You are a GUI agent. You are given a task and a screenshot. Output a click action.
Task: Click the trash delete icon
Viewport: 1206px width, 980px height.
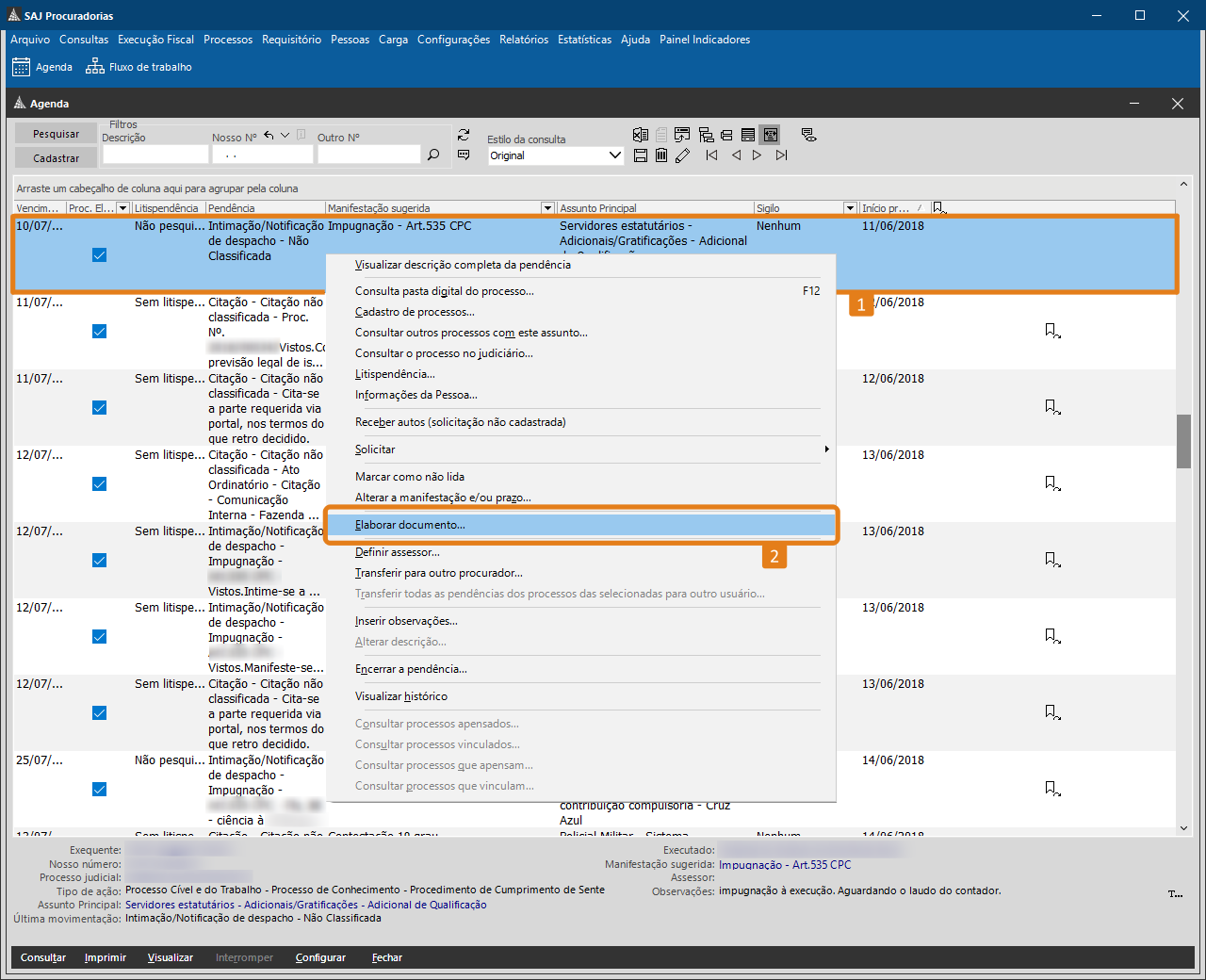pos(661,155)
